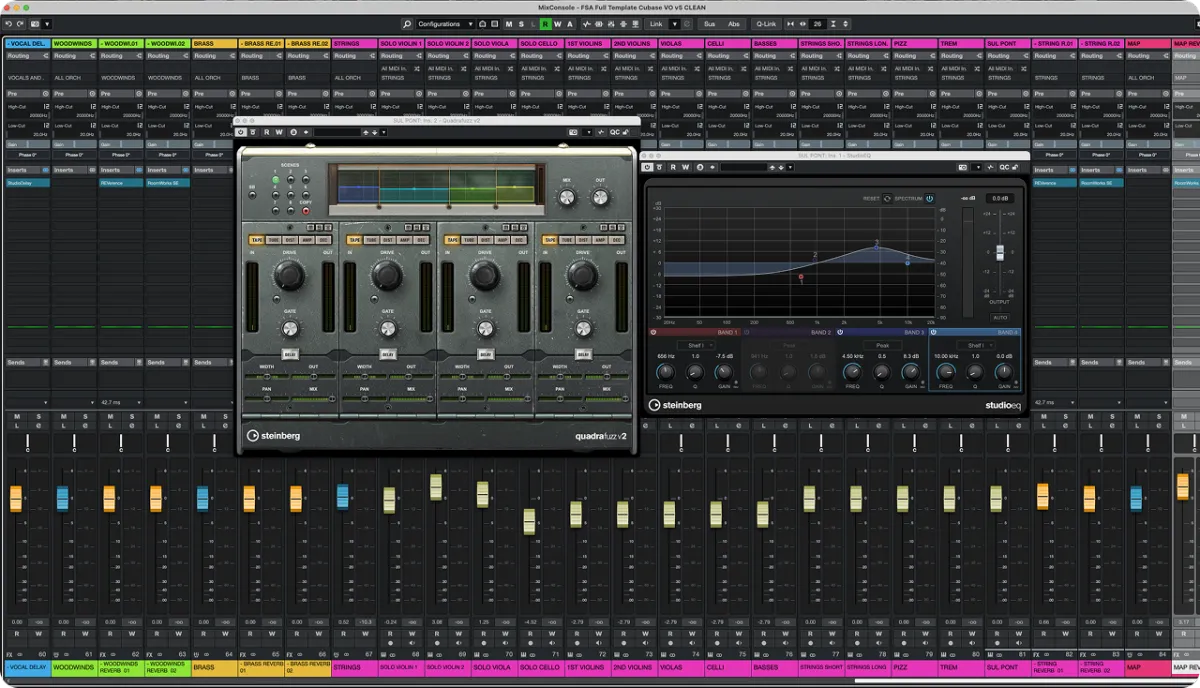Click the AUTO output button in StudioEQ
The height and width of the screenshot is (688, 1200).
coord(999,317)
